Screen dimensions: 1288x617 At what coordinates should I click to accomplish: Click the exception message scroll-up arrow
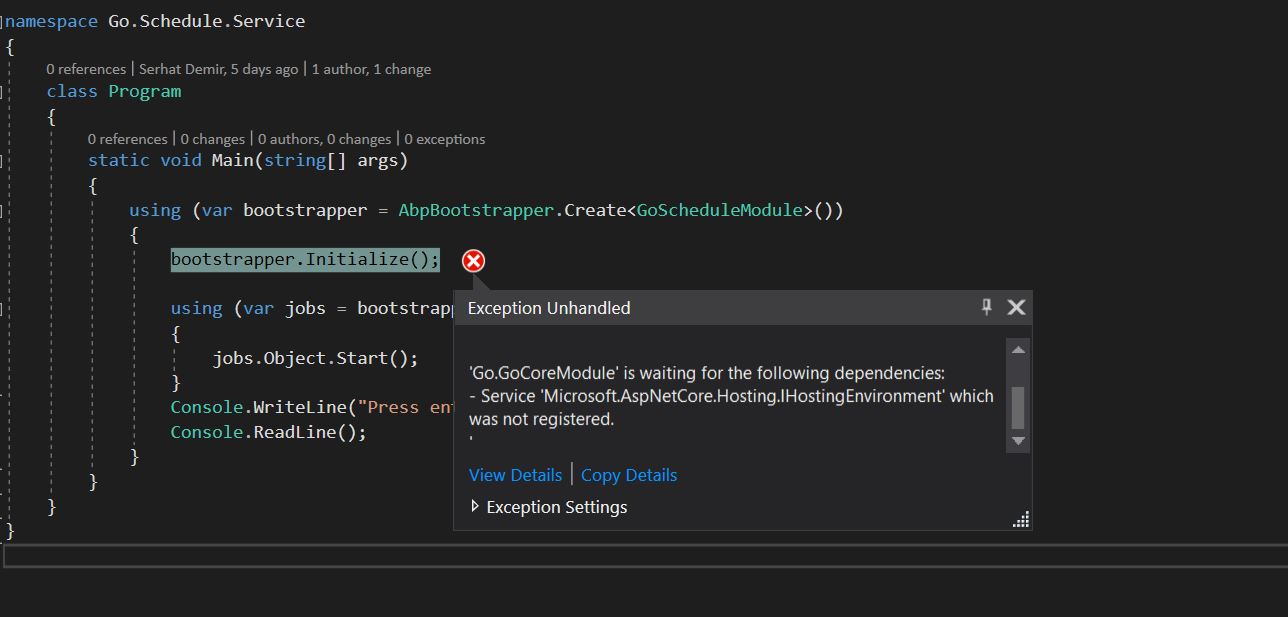coord(1018,350)
